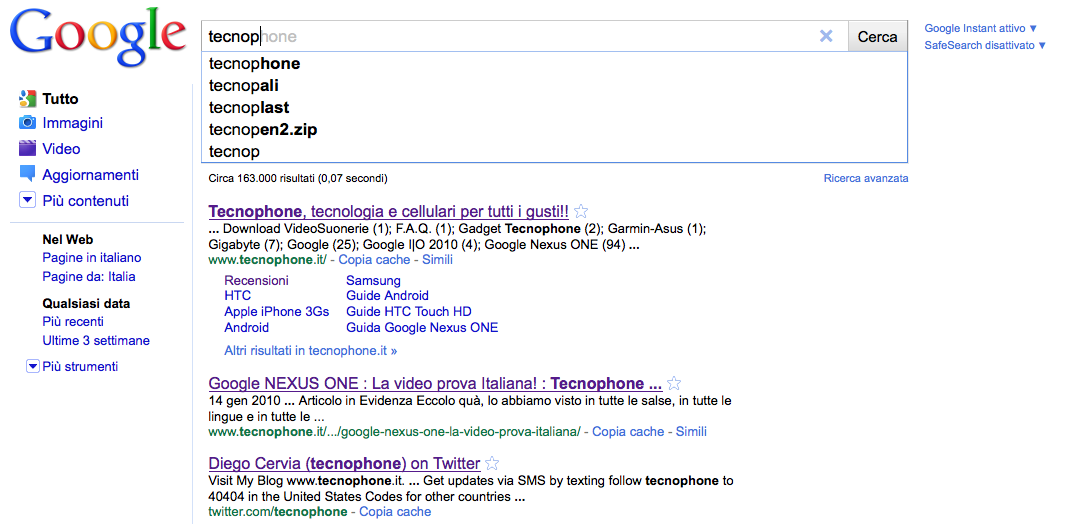Click the Video film icon
Screen dimensions: 1066x524
27,149
